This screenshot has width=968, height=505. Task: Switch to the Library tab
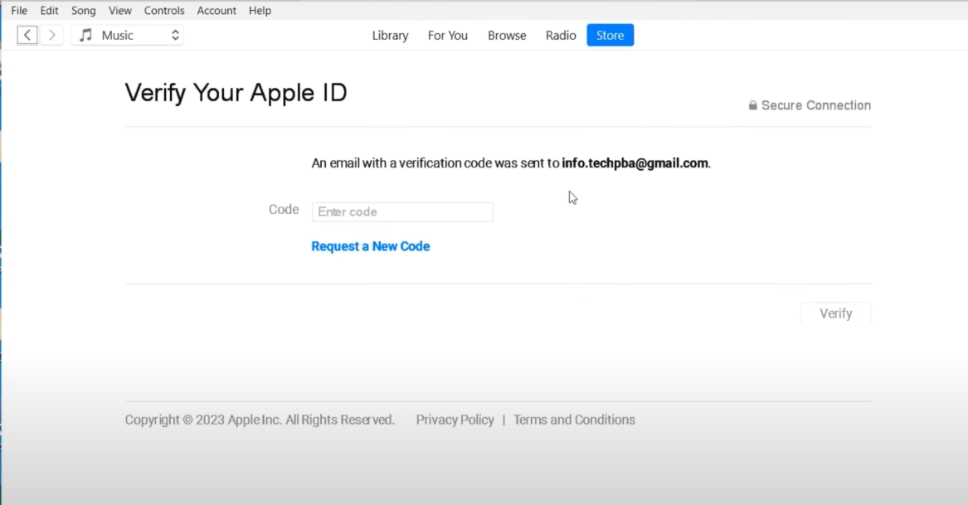tap(390, 35)
